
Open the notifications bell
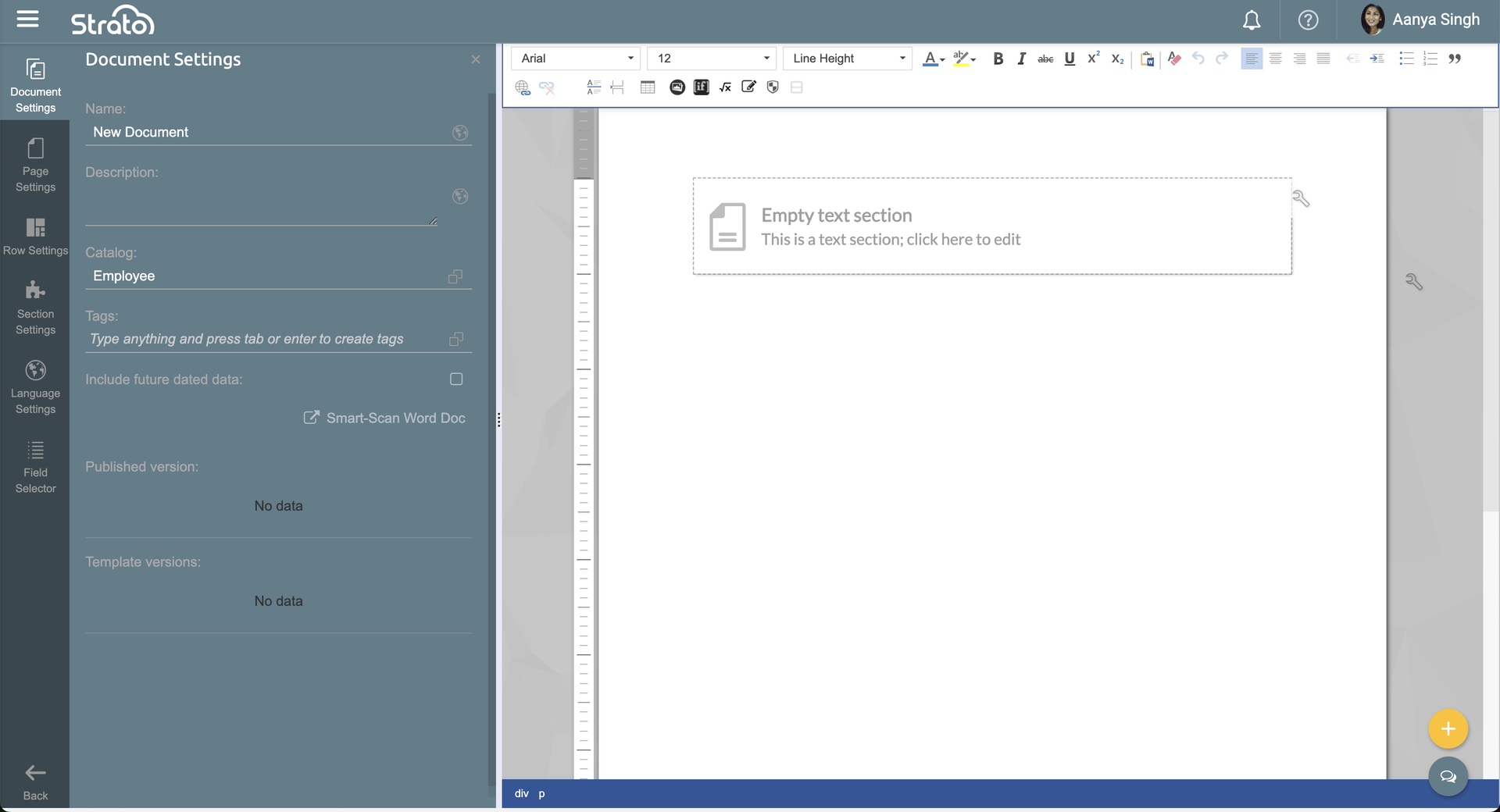(x=1252, y=20)
